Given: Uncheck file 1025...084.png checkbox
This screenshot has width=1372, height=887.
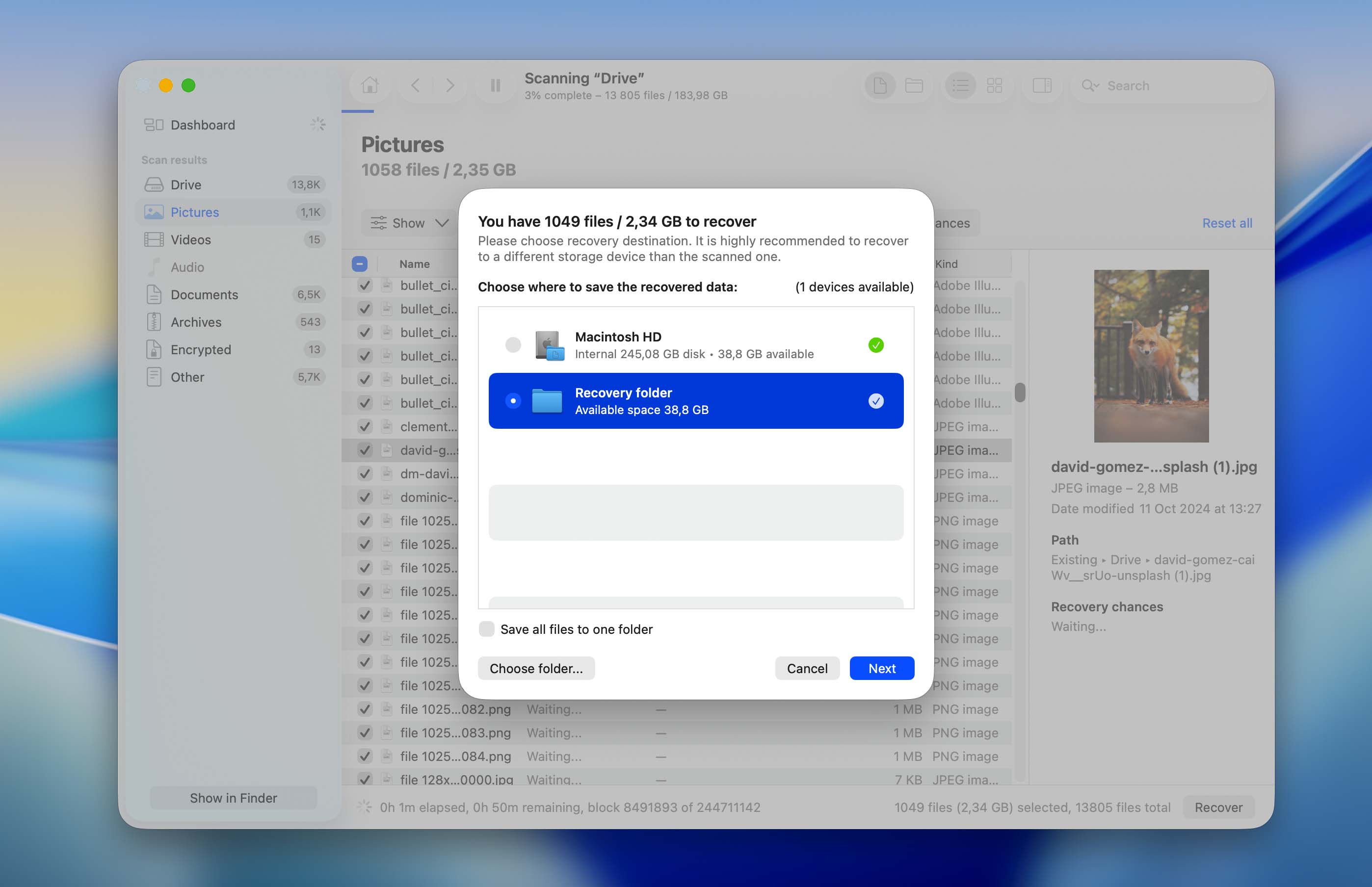Looking at the screenshot, I should (365, 756).
